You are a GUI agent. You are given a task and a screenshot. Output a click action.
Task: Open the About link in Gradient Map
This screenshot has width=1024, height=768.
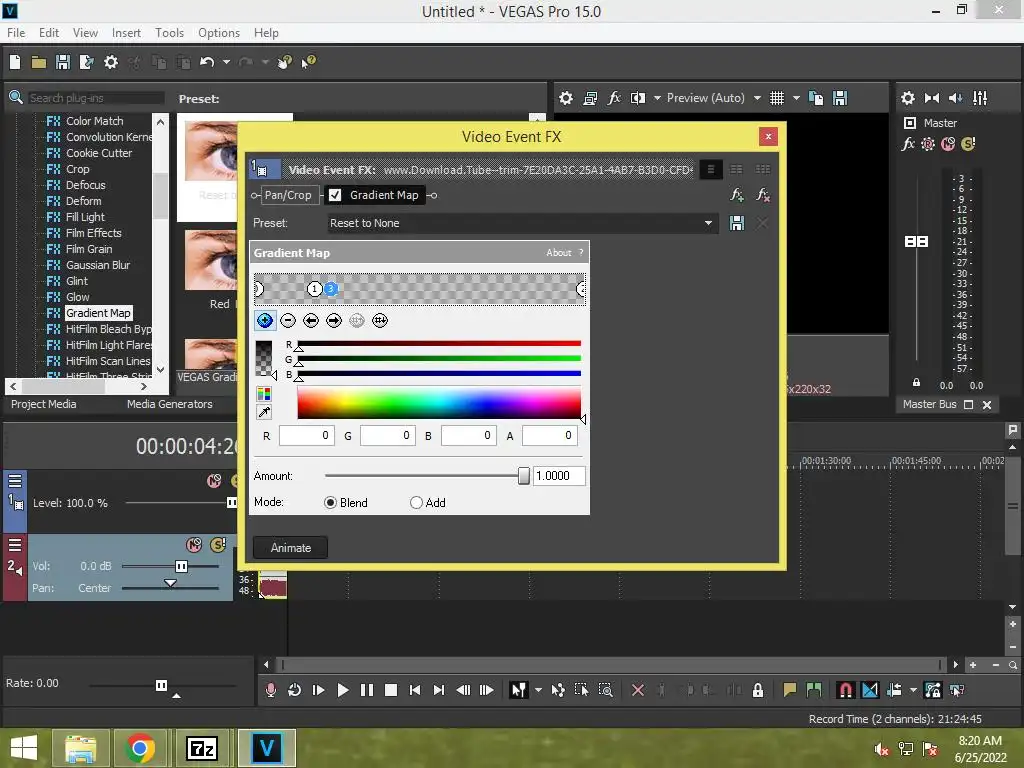[x=558, y=253]
